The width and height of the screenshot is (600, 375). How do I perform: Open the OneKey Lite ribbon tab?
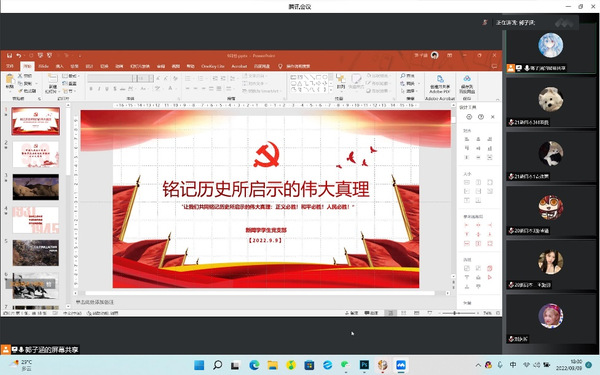click(x=213, y=66)
